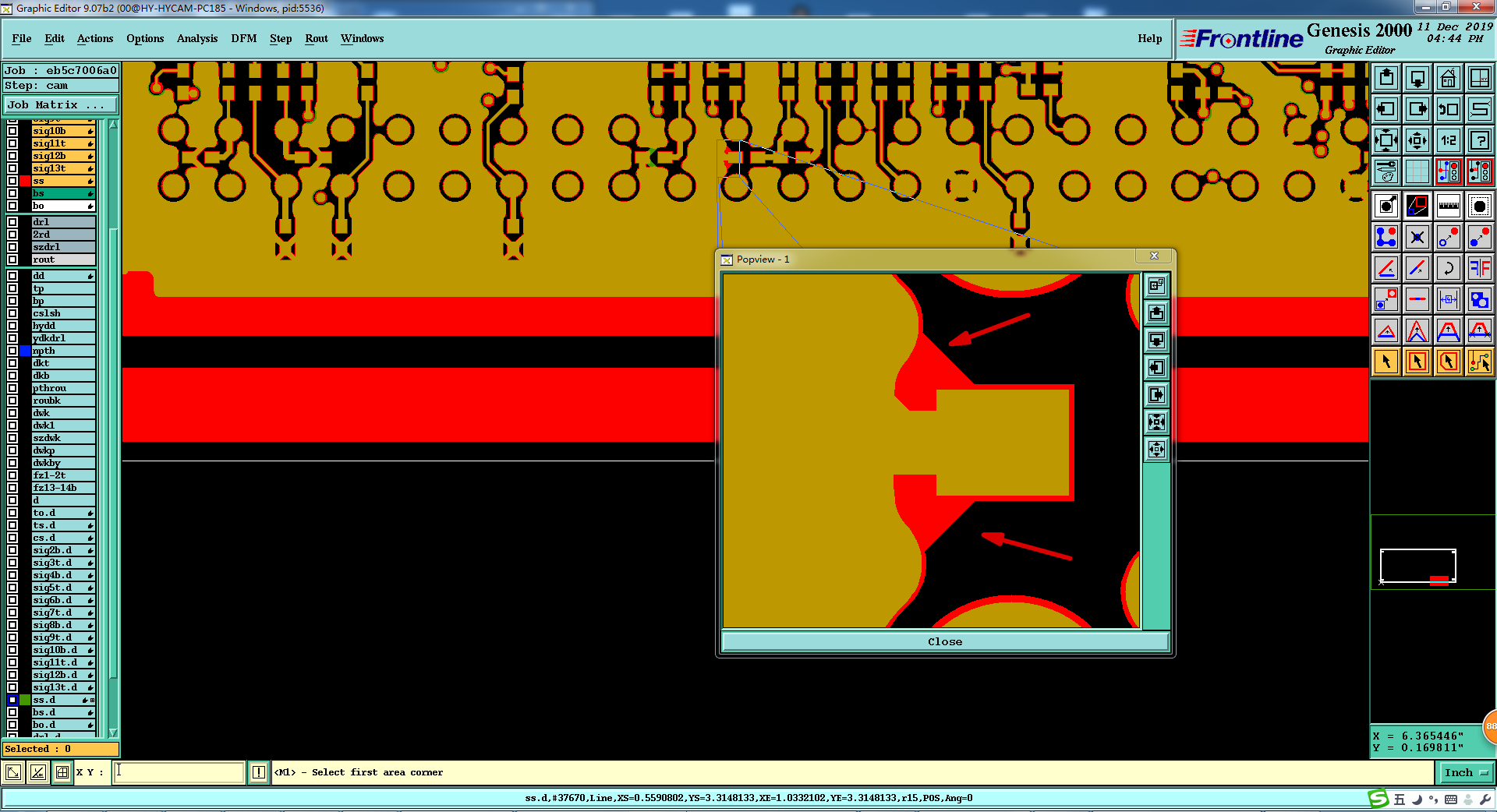Viewport: 1497px width, 812px height.
Task: Select the sig13t layer name
Action: 63,168
